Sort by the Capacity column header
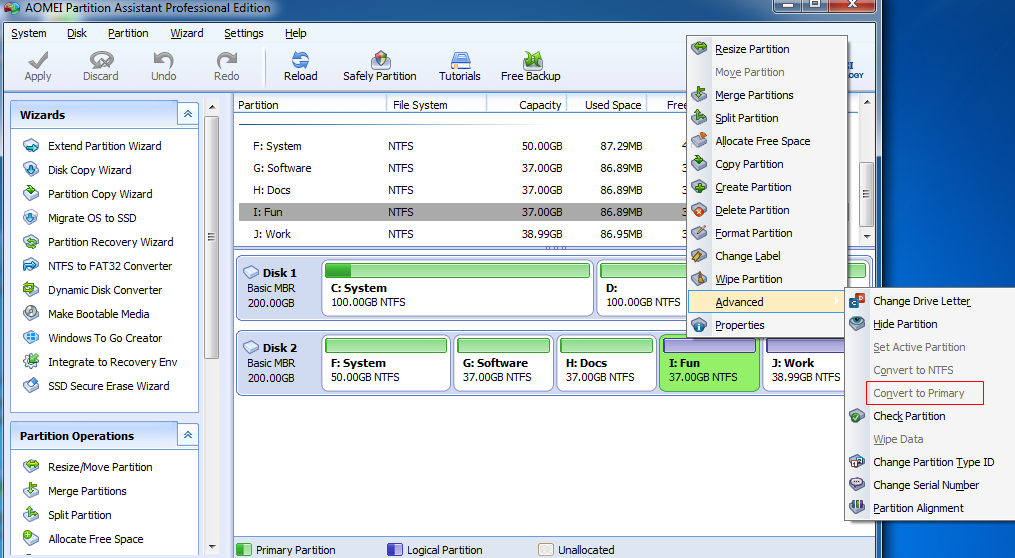Screen dimensions: 1015x558 click(x=527, y=105)
